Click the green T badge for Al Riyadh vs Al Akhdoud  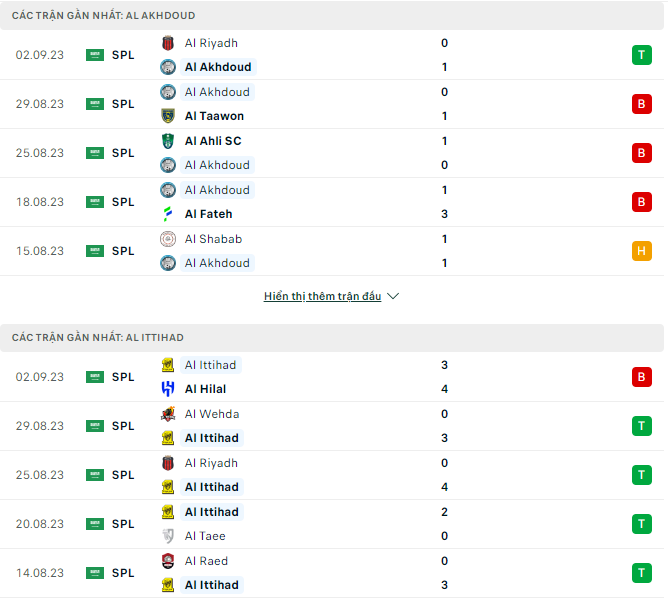[x=642, y=55]
